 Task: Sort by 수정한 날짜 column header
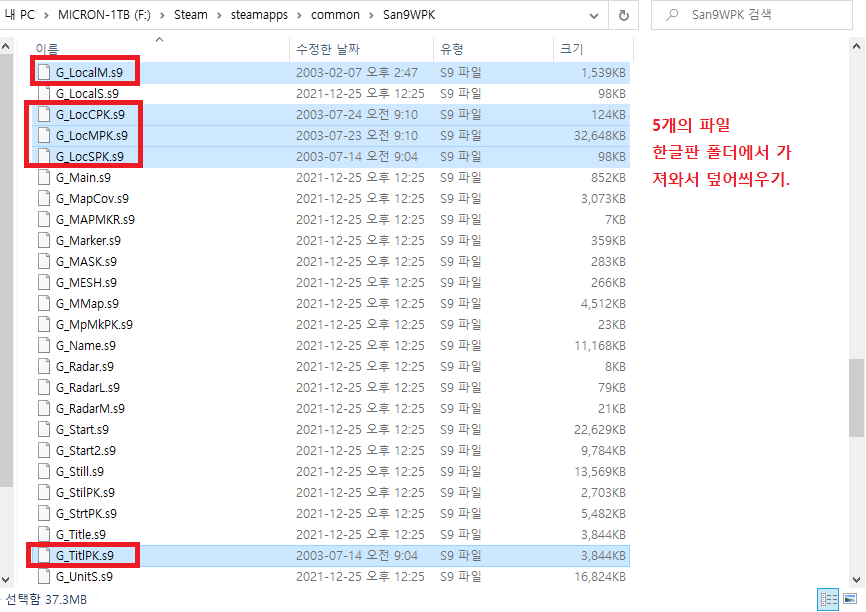click(x=328, y=49)
